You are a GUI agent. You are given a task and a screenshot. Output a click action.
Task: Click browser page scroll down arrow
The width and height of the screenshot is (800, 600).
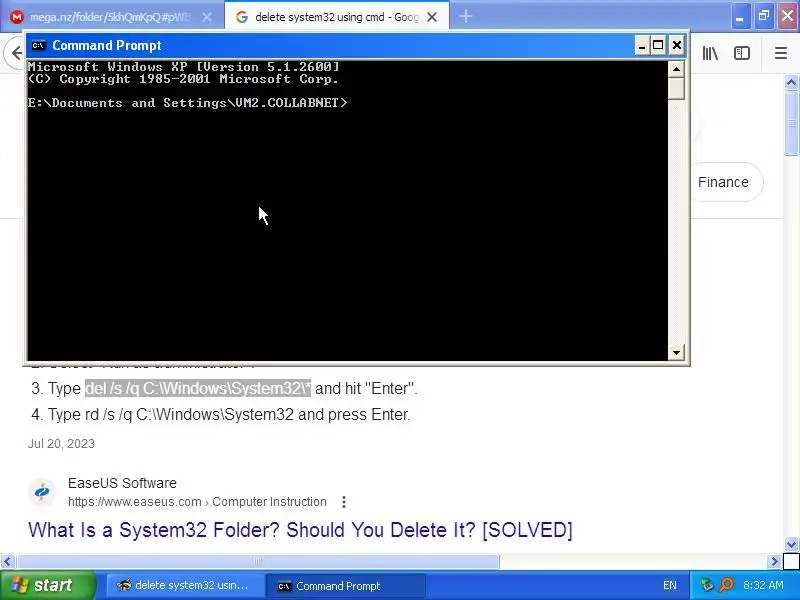pyautogui.click(x=791, y=544)
